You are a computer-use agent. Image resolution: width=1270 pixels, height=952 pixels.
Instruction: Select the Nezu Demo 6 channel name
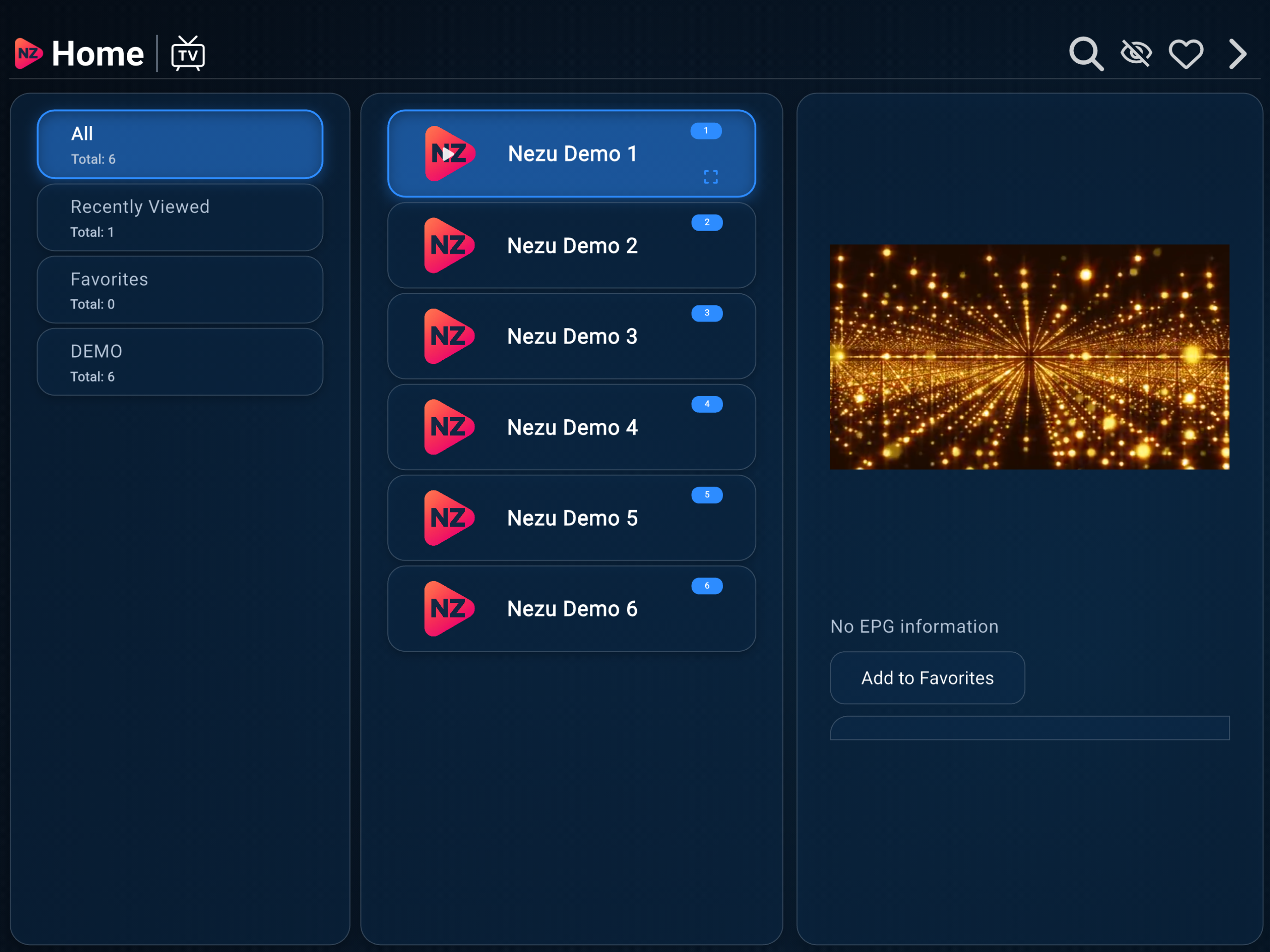[x=572, y=609]
